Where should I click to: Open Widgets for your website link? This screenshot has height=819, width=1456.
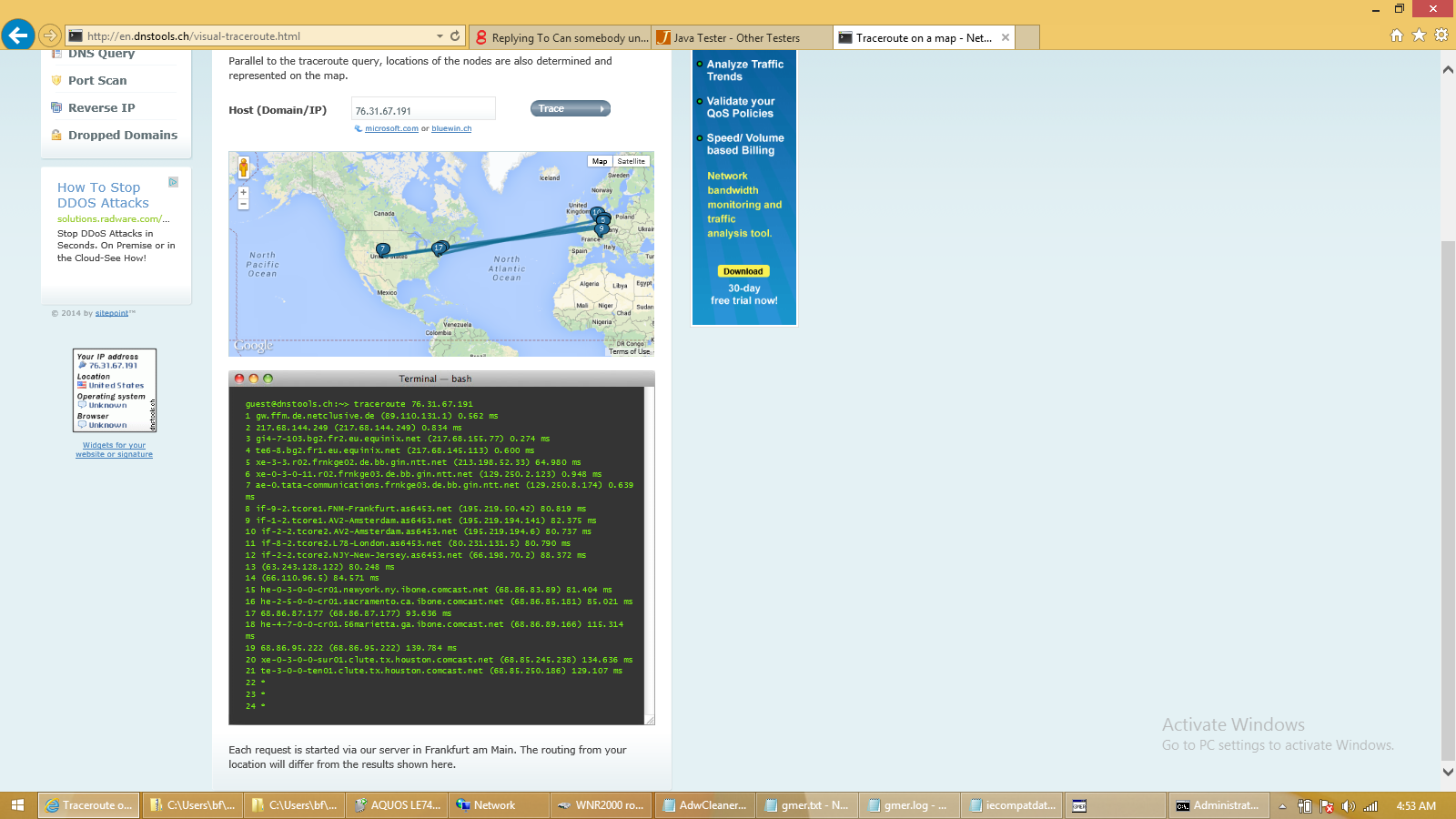pos(114,450)
